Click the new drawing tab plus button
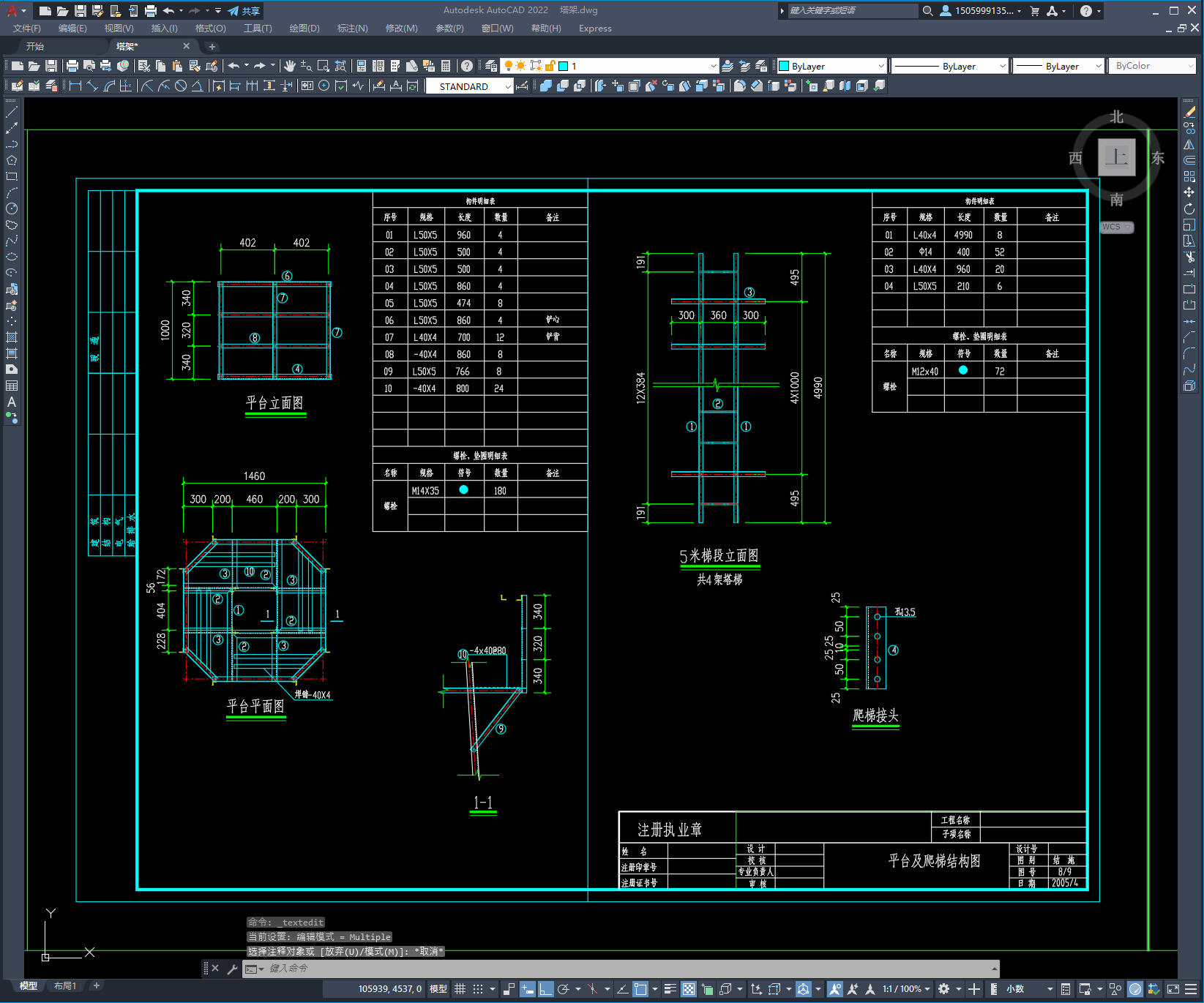The height and width of the screenshot is (1003, 1204). 212,46
